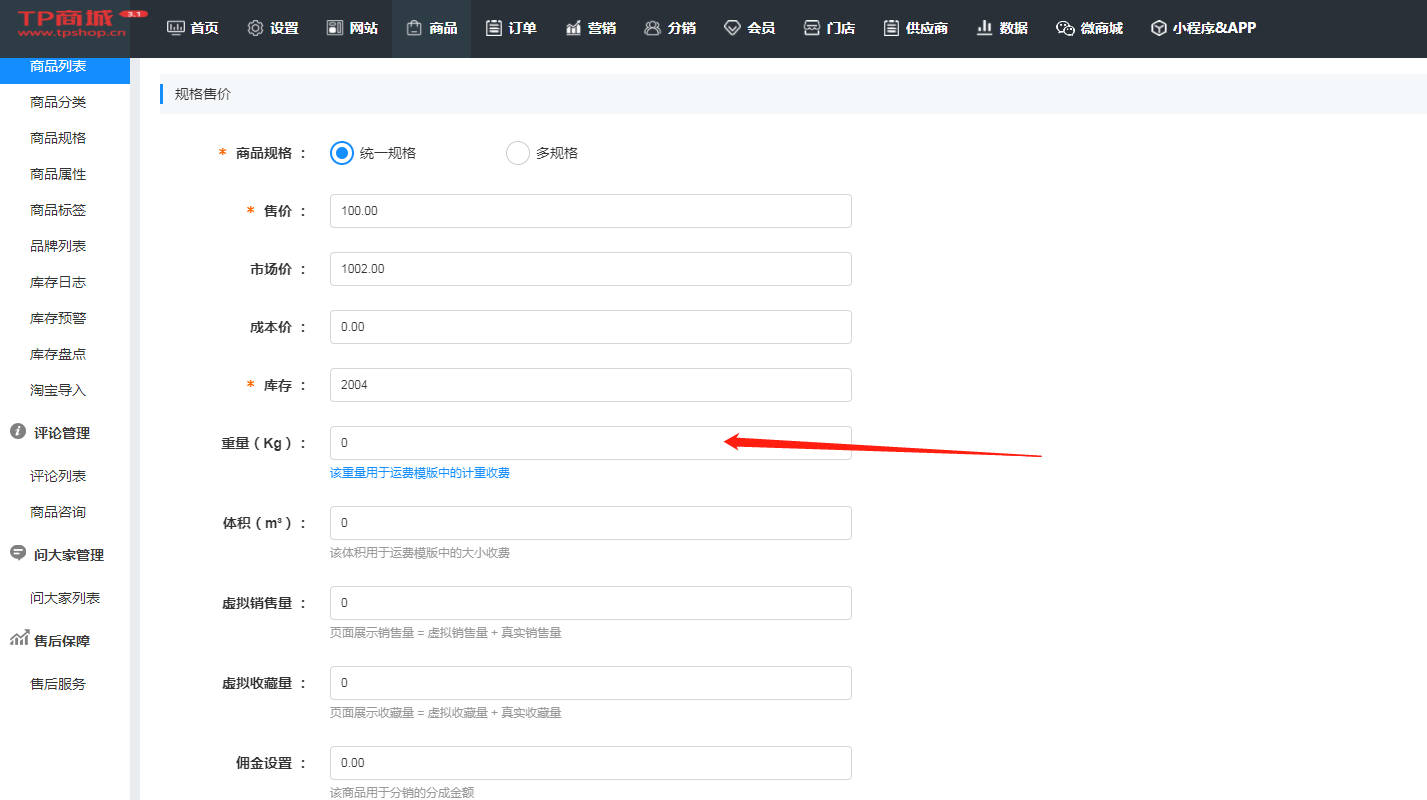
Task: Collapse the 问大家管理 sidebar group
Action: (68, 555)
